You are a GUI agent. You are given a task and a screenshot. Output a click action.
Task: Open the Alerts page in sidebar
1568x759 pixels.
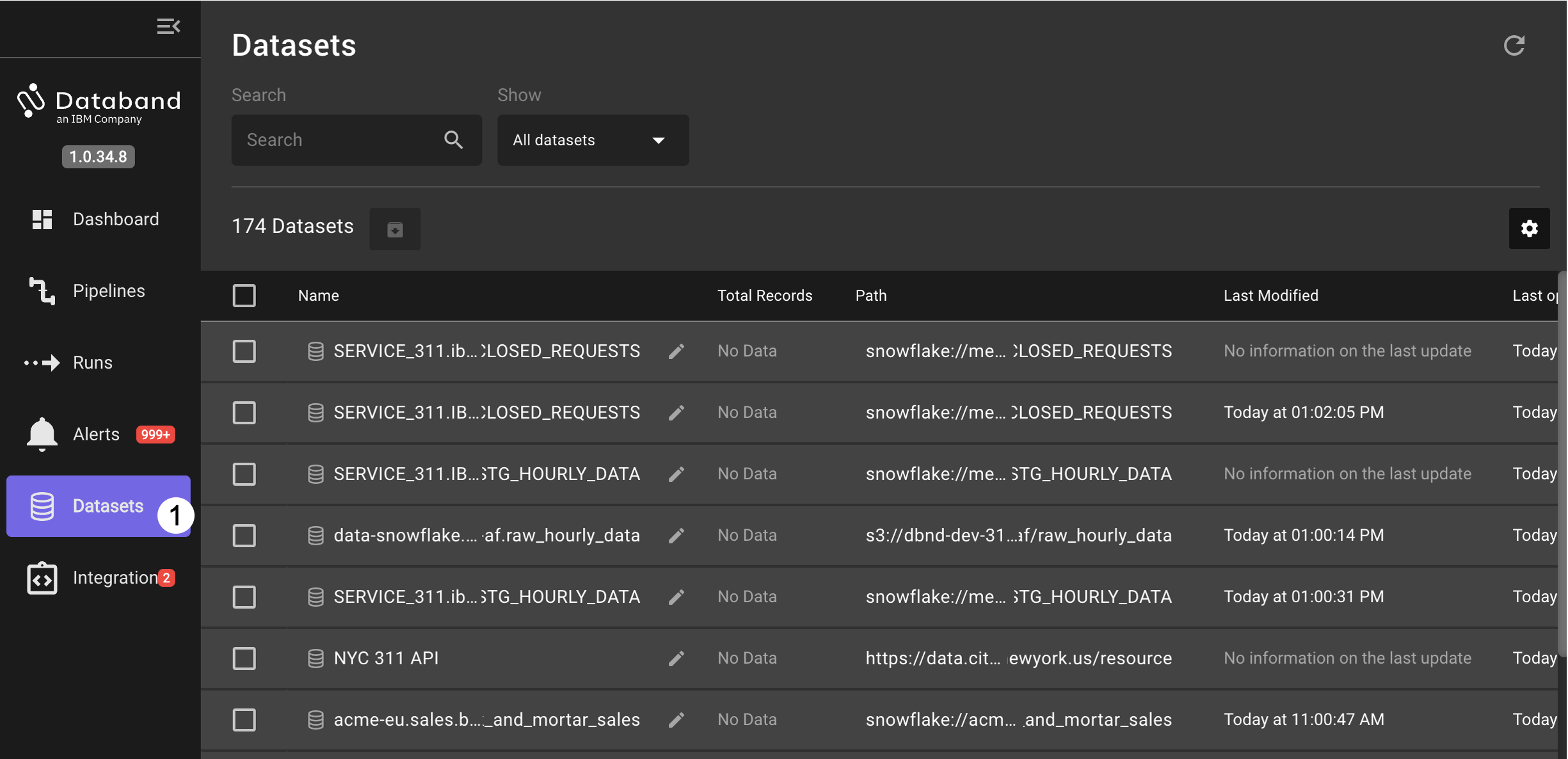96,435
